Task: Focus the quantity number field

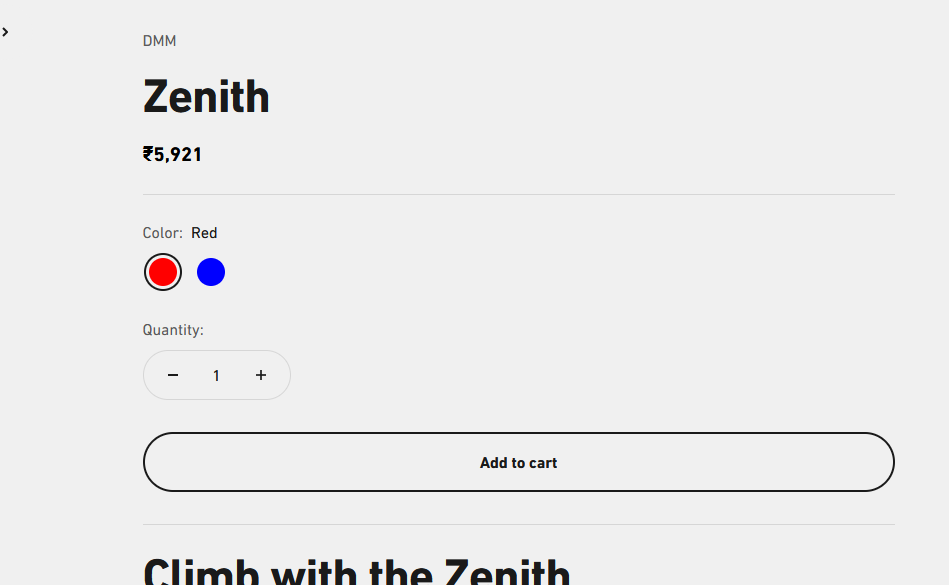Action: [x=216, y=375]
